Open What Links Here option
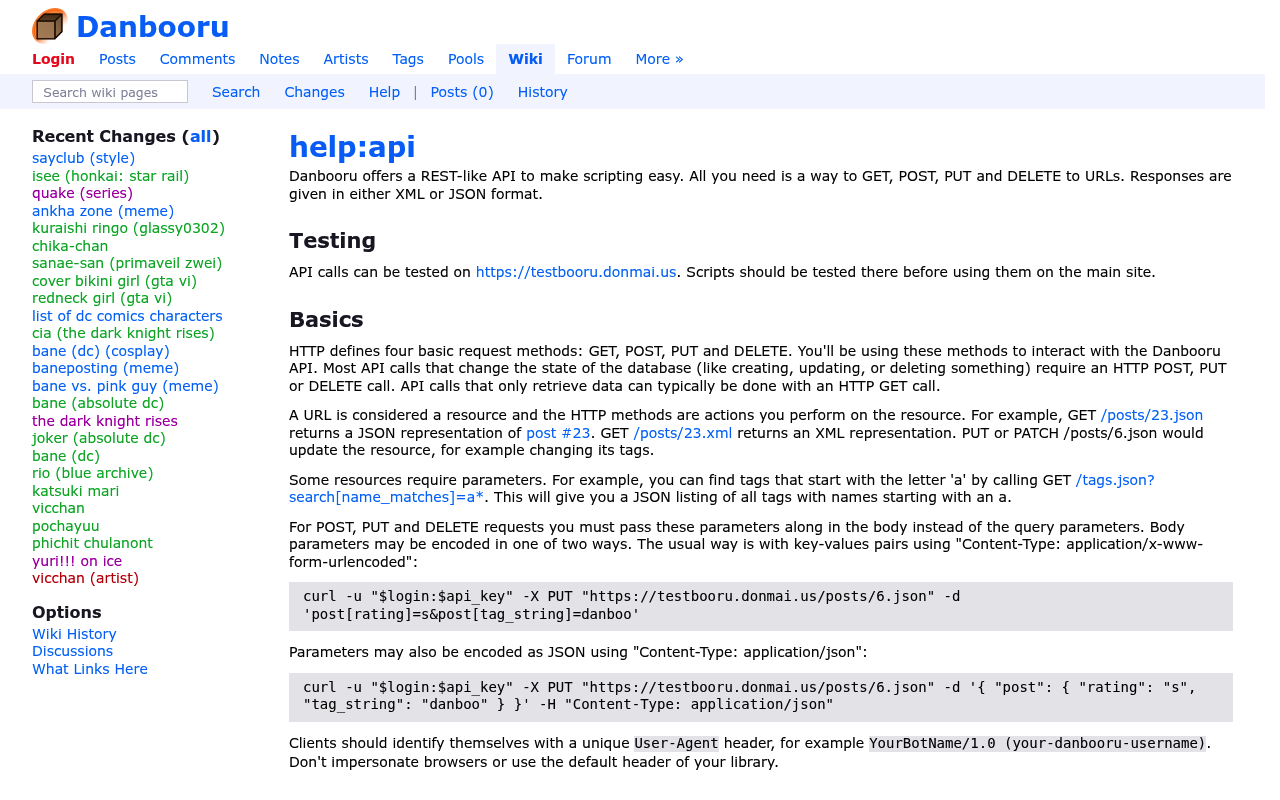The height and width of the screenshot is (800, 1280). 90,669
